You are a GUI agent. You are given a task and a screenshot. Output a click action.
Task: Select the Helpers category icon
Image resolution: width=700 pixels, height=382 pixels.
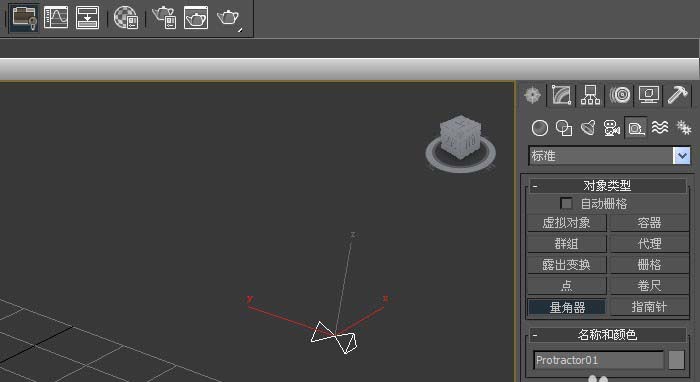coord(636,128)
